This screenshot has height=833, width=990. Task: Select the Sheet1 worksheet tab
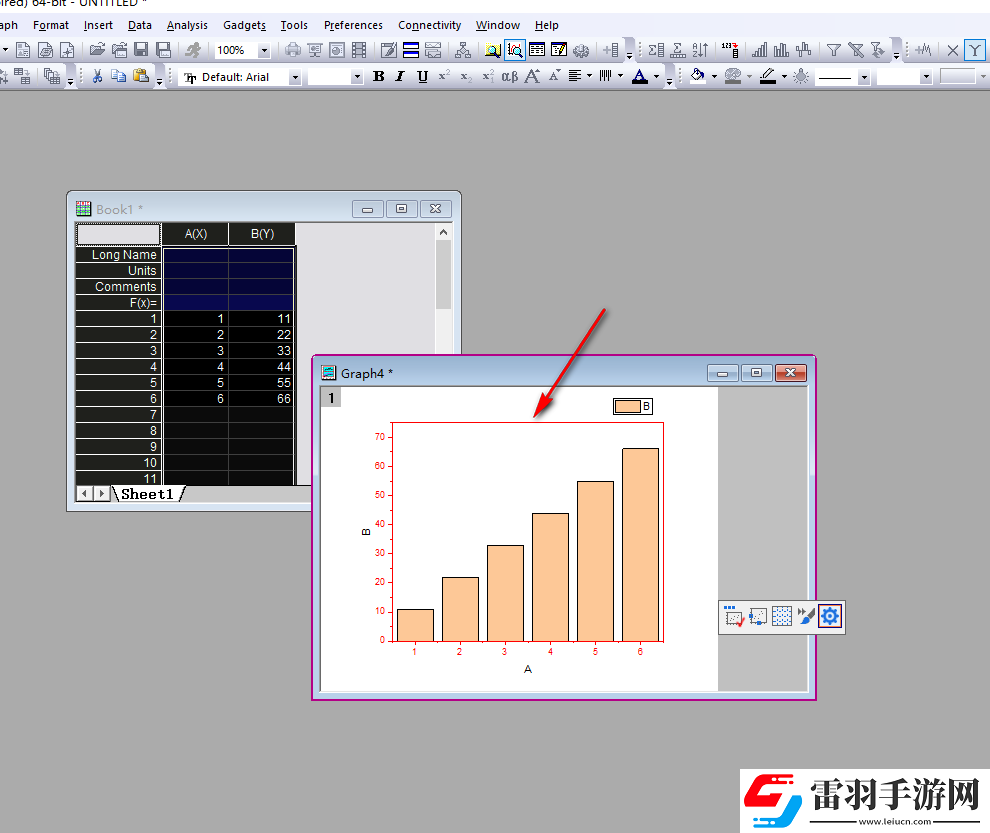(147, 494)
